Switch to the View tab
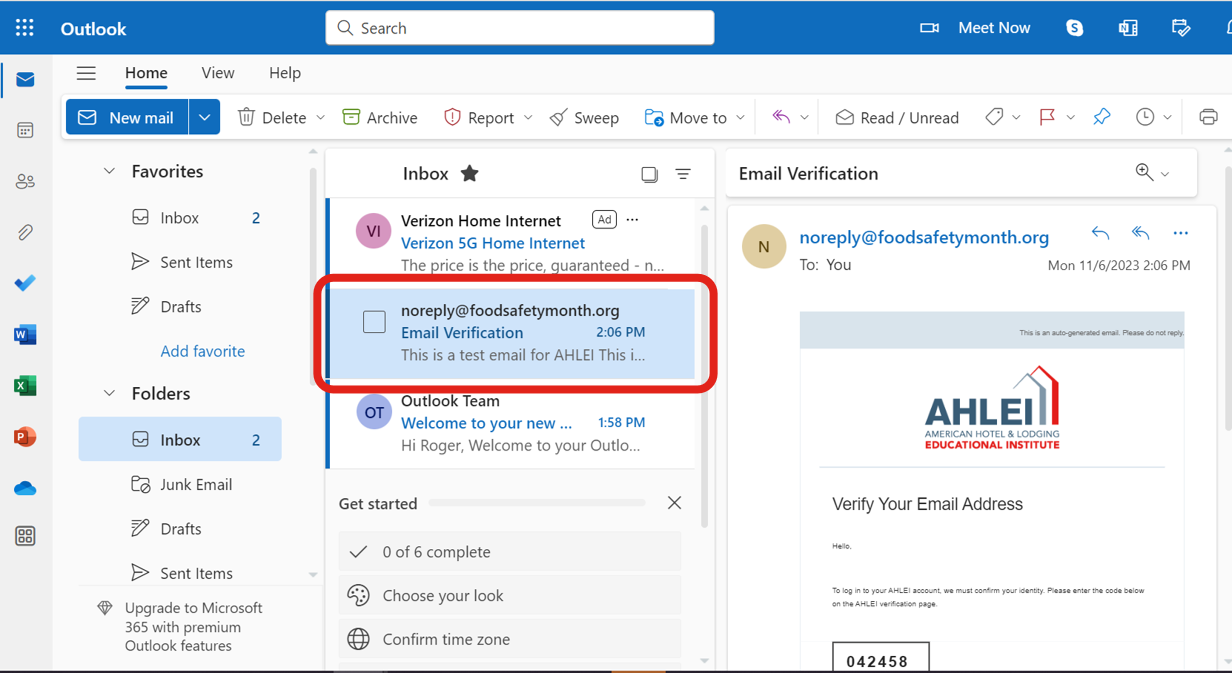The height and width of the screenshot is (673, 1232). pos(217,73)
